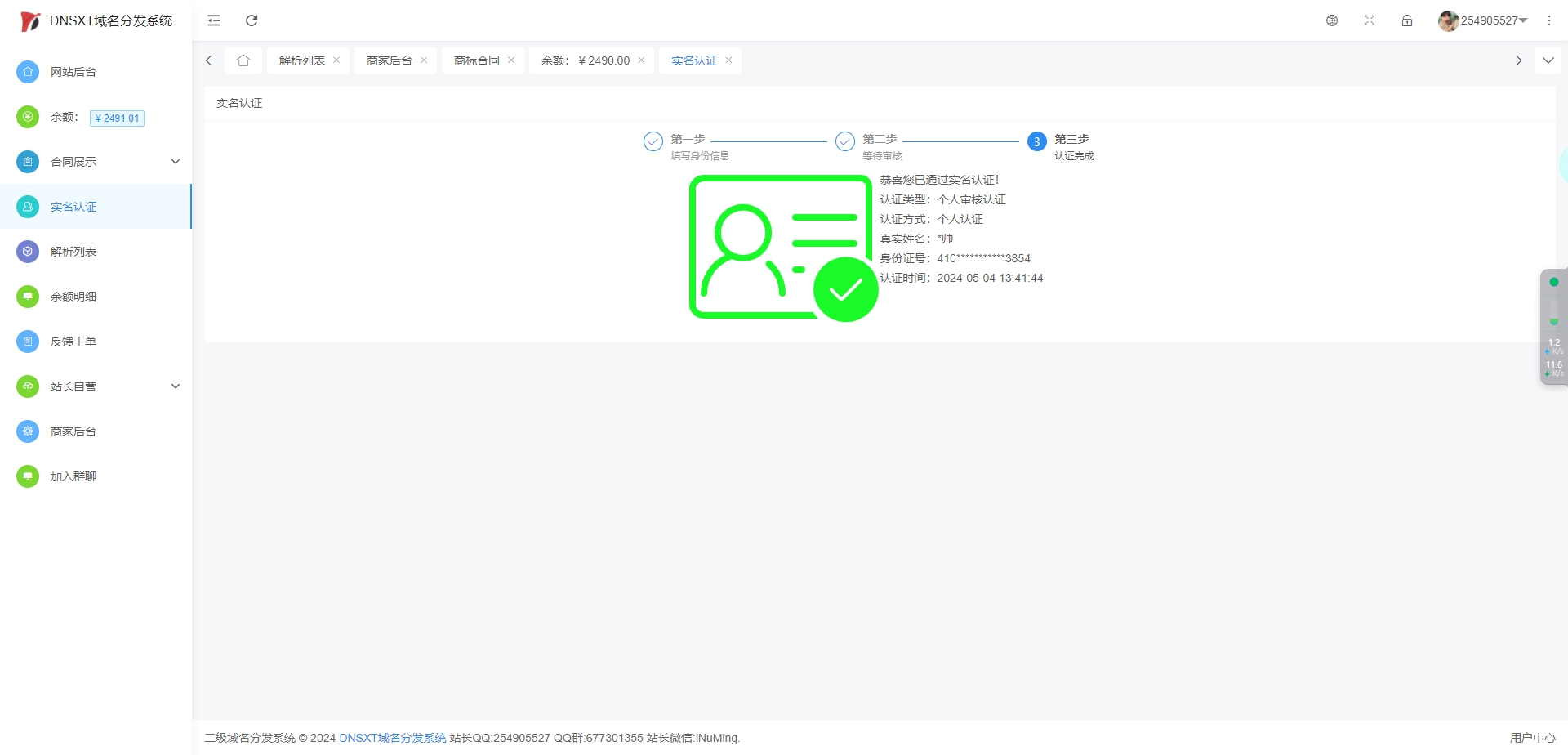Screen dimensions: 1568x755
Task: Click the 认证时间 2024-05-04 13:41:44 line
Action: click(961, 278)
